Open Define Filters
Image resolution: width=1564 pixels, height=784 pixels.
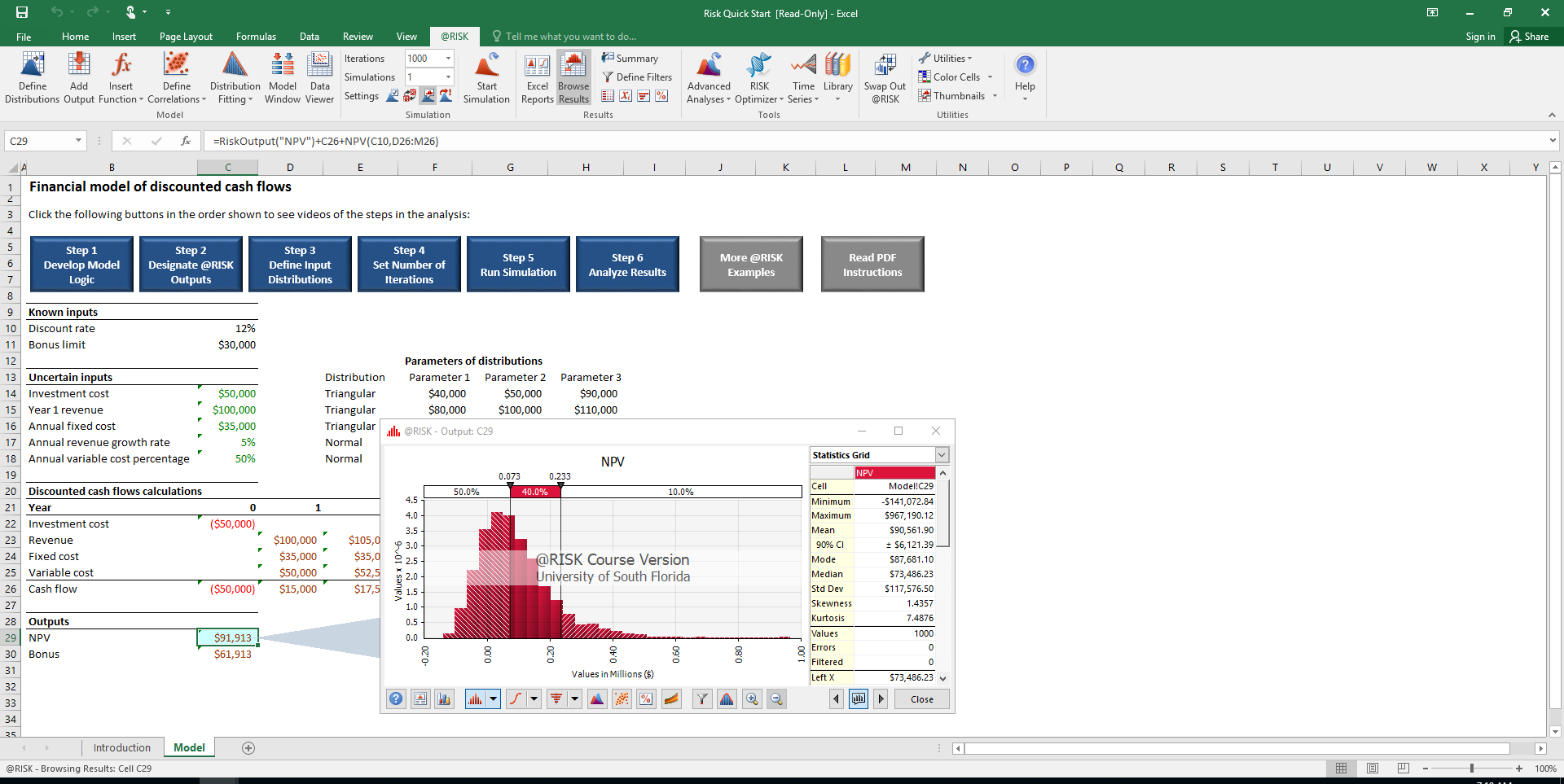pos(637,77)
